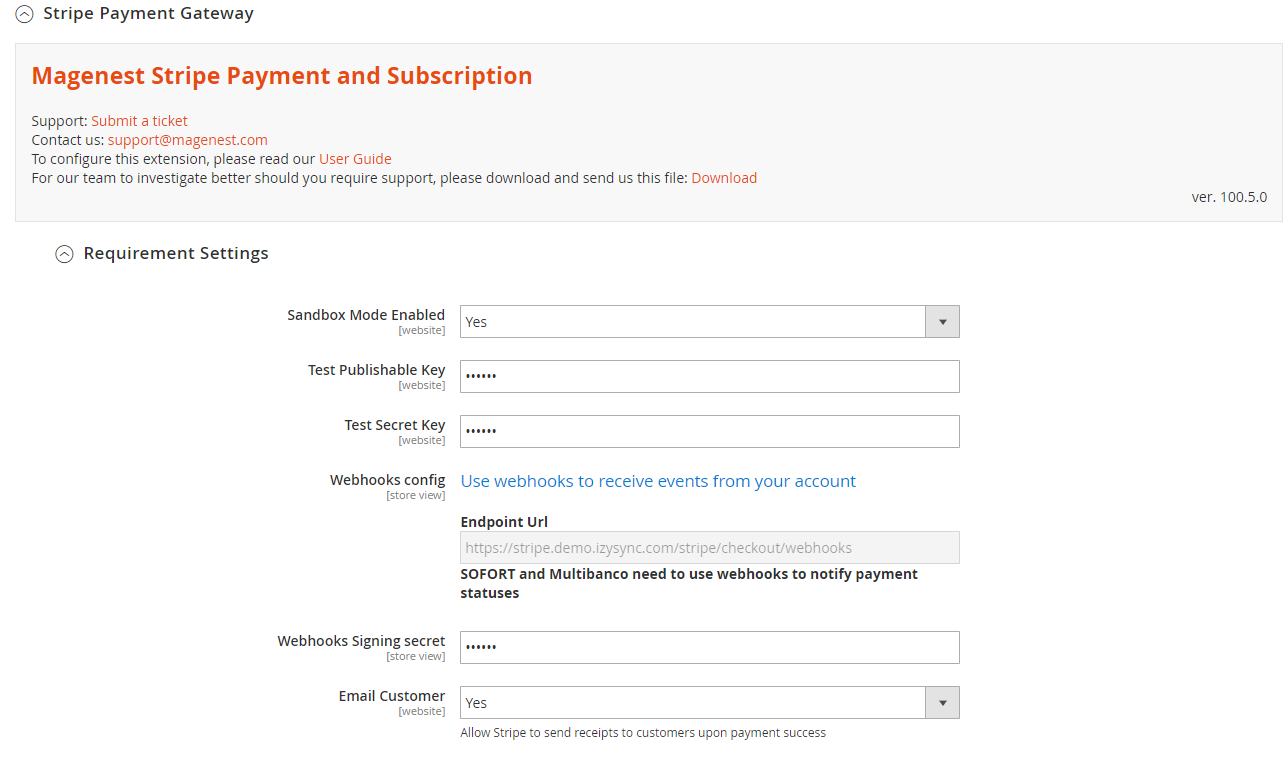This screenshot has width=1284, height=758.
Task: Open the 'Use webhooks to receive events' link
Action: 658,481
